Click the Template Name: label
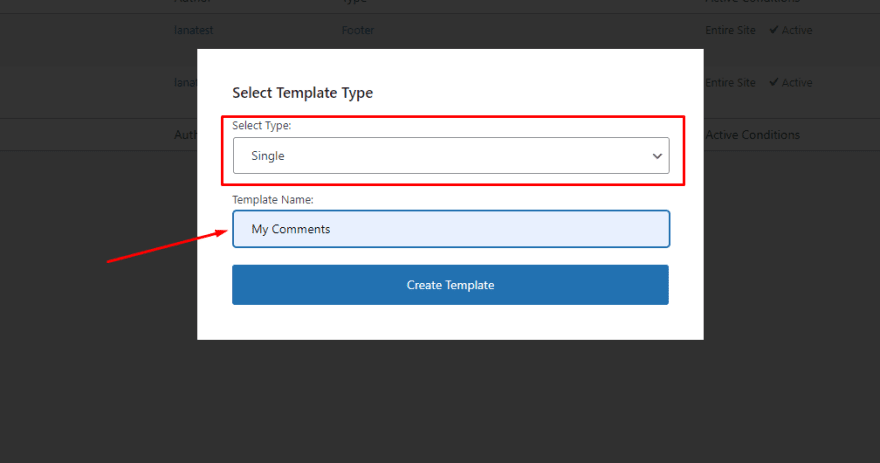This screenshot has height=463, width=880. [273, 200]
